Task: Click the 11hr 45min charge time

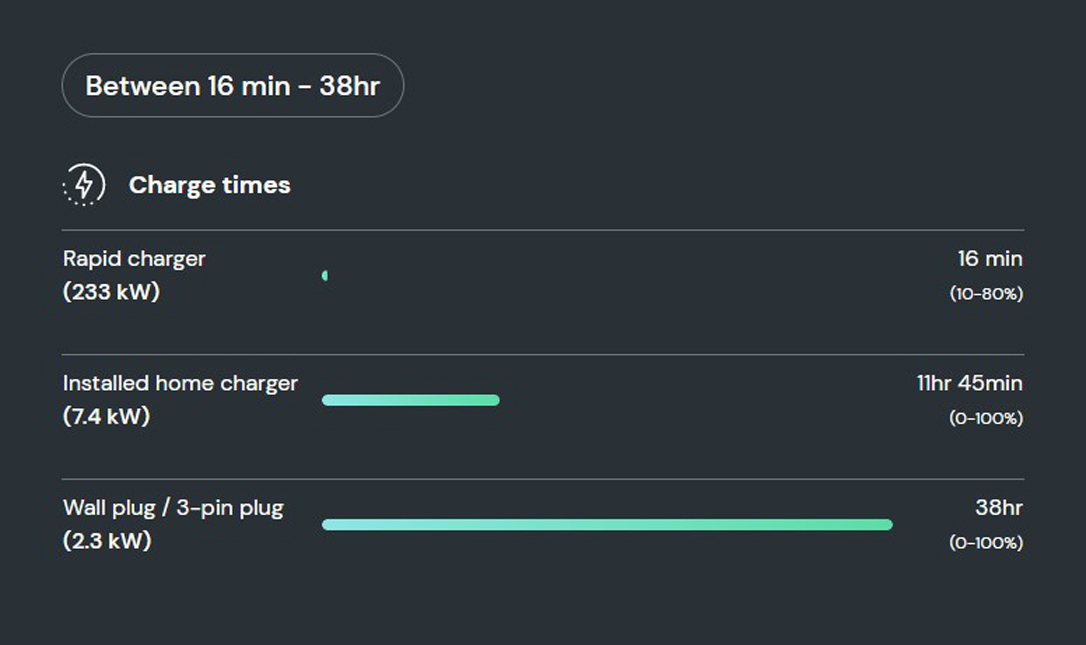Action: click(969, 383)
